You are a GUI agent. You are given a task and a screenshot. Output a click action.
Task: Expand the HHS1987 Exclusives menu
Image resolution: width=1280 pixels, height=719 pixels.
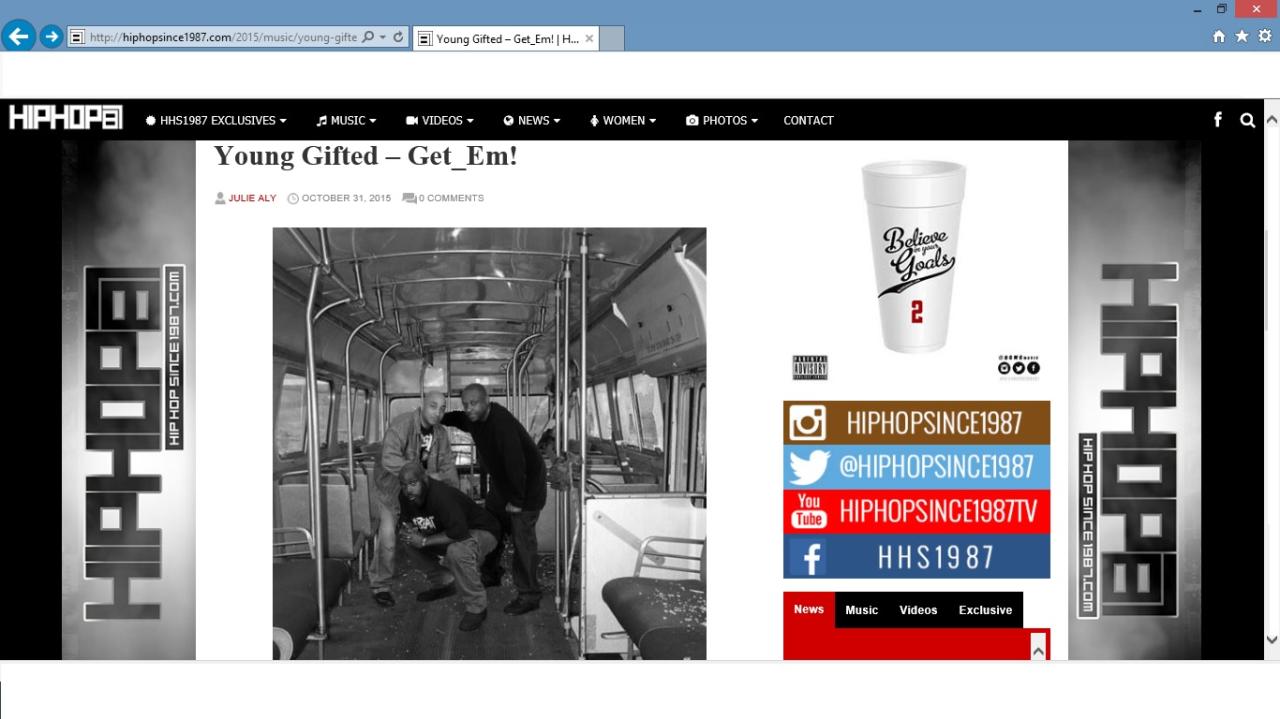coord(216,120)
